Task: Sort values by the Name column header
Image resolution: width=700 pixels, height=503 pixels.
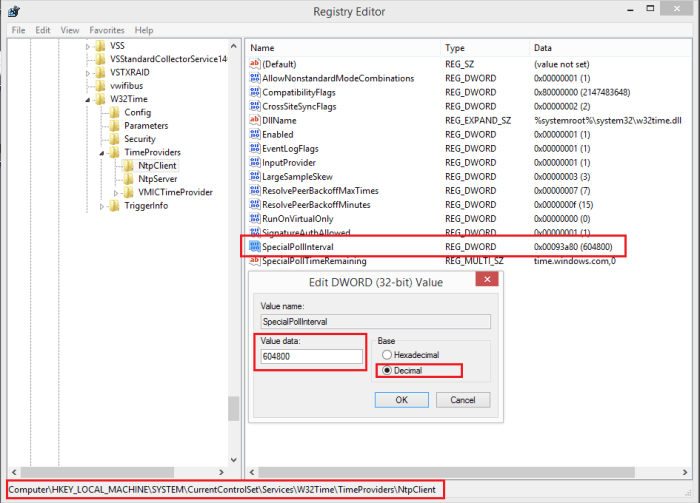Action: point(342,48)
